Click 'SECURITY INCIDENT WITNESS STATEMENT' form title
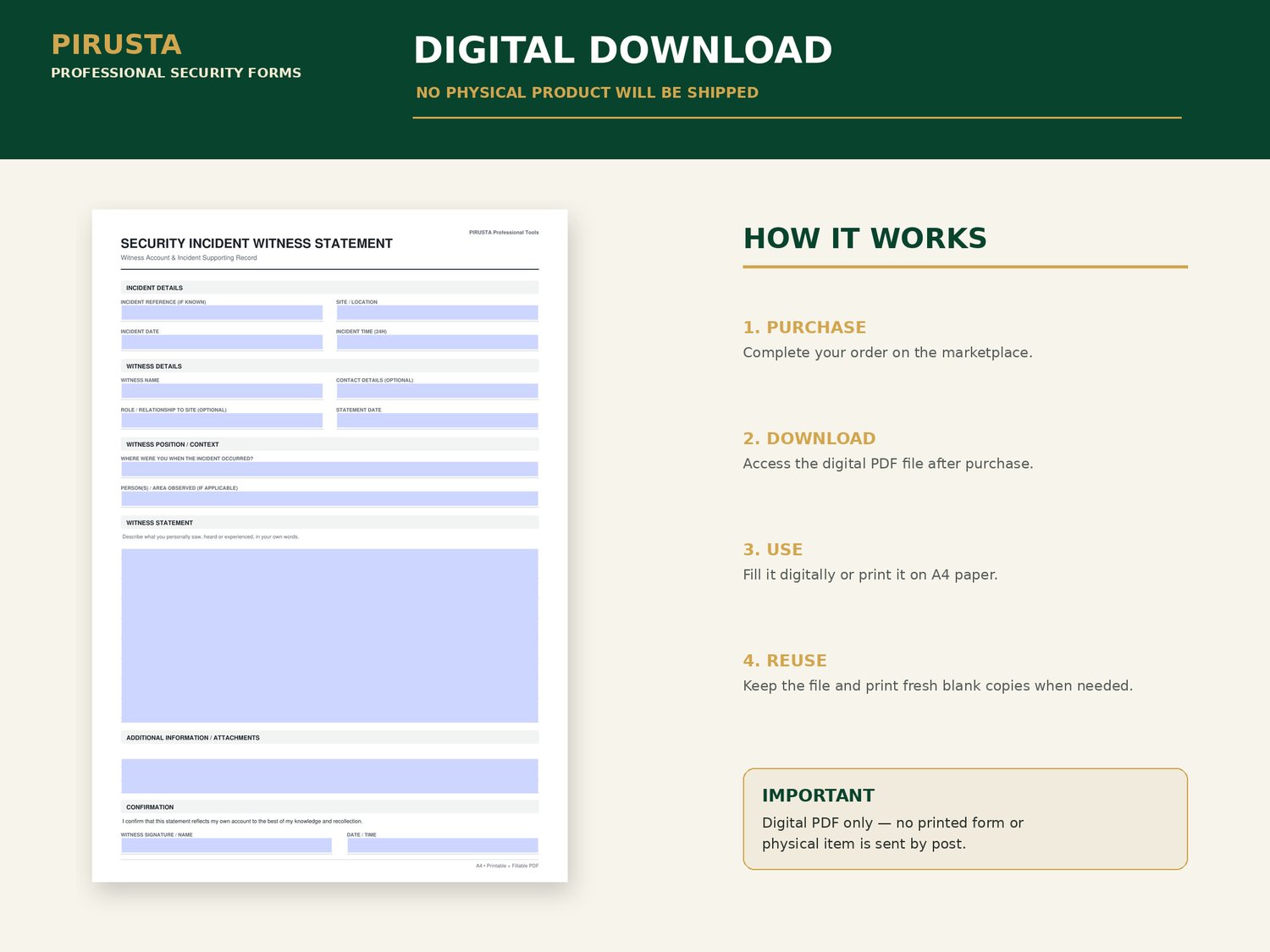 coord(257,244)
